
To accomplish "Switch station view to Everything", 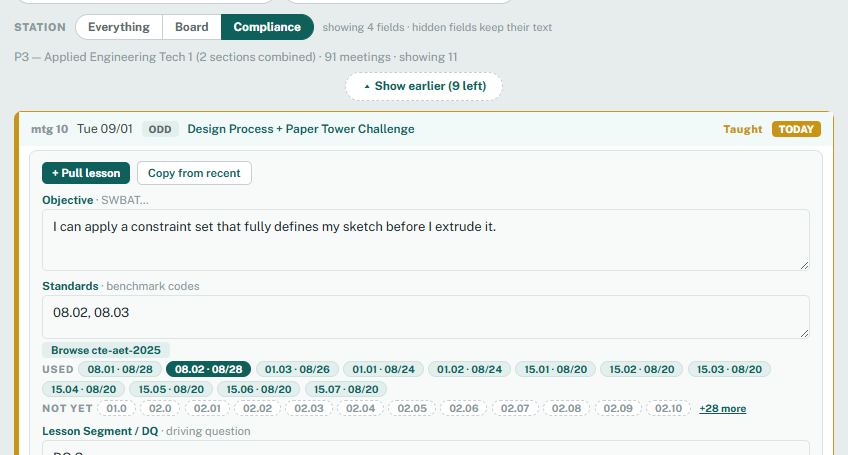I will click(119, 27).
